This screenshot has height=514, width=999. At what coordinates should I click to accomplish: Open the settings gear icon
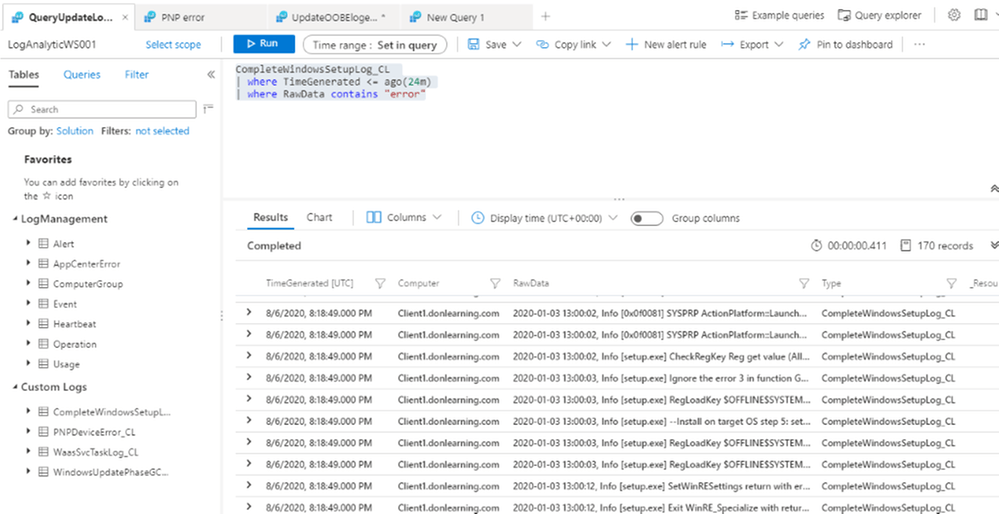coord(954,15)
